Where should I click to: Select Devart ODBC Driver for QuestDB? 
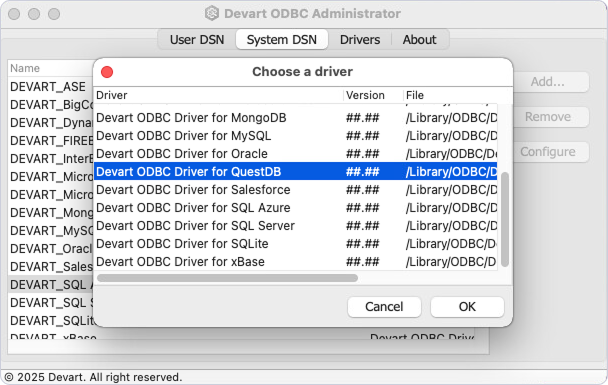(x=295, y=171)
